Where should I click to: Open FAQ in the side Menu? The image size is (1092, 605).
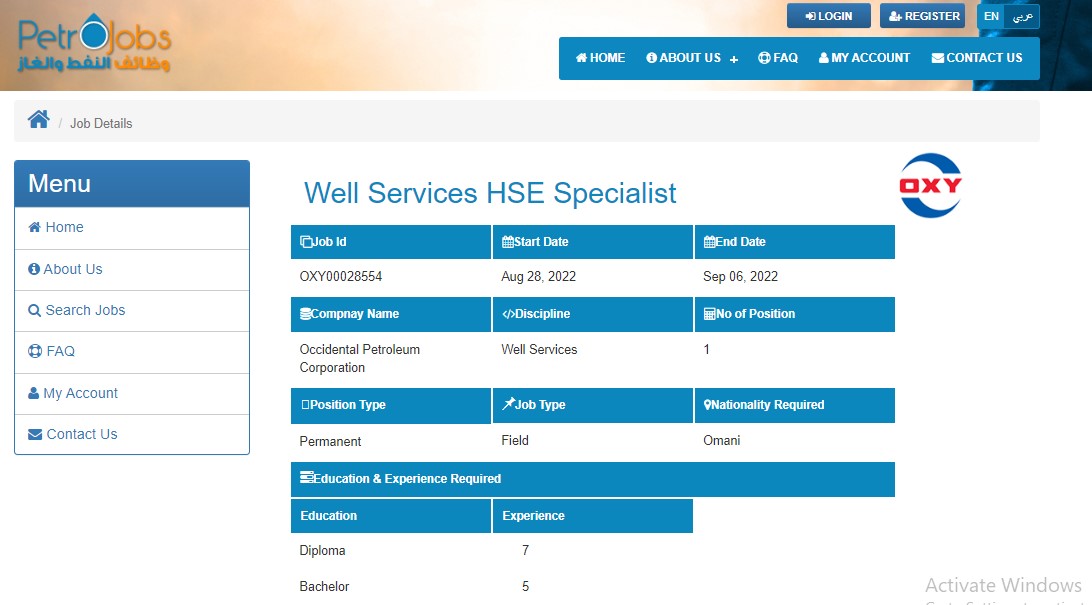(132, 352)
